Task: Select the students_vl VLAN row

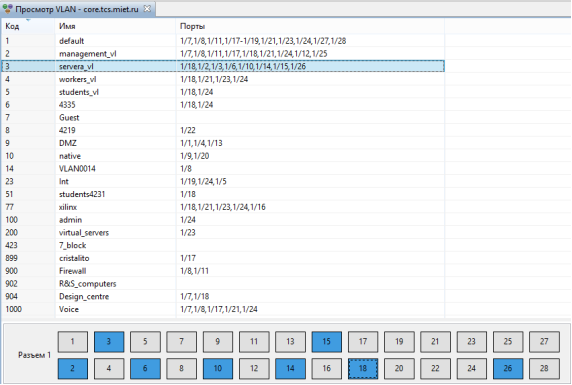Action: (223, 92)
